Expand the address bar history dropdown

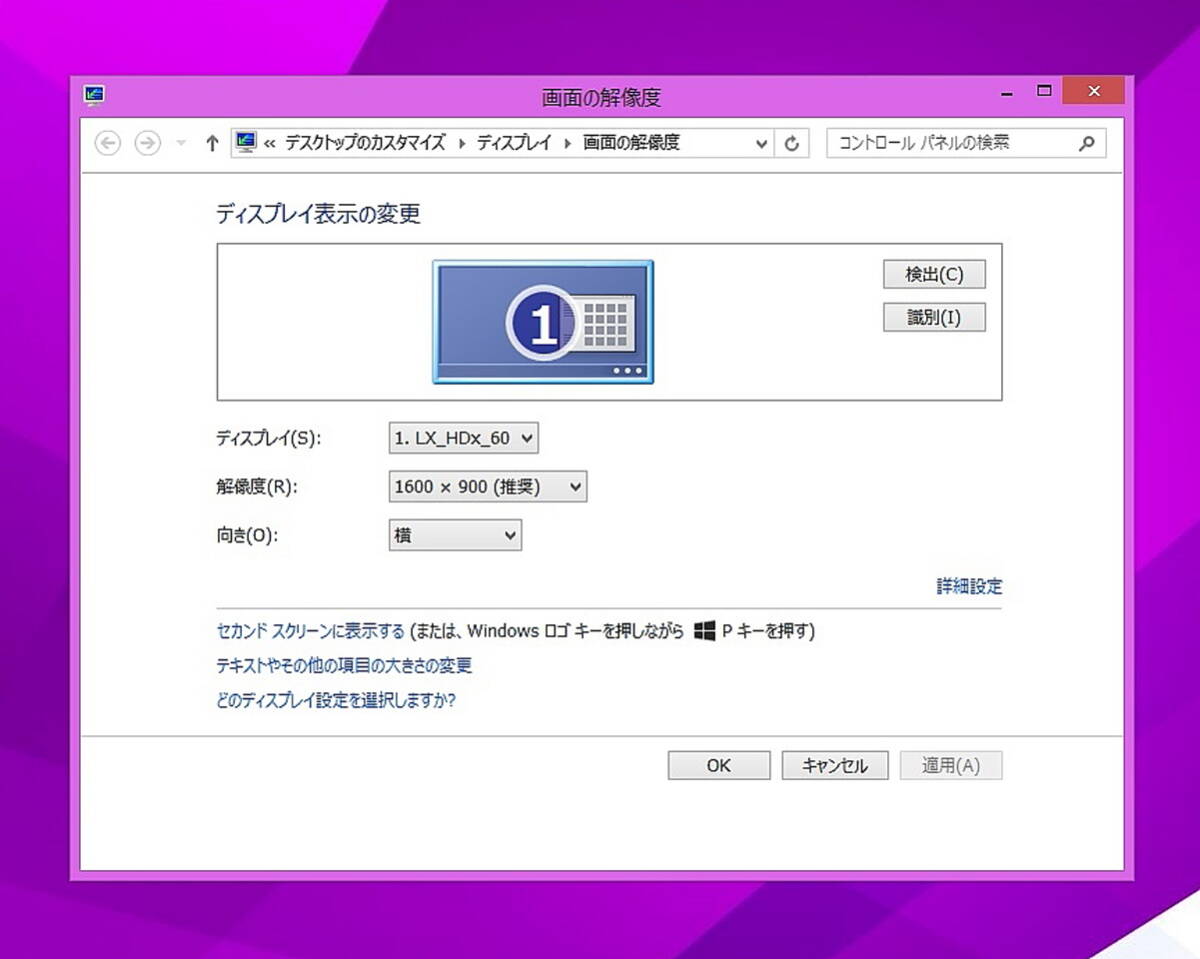761,144
